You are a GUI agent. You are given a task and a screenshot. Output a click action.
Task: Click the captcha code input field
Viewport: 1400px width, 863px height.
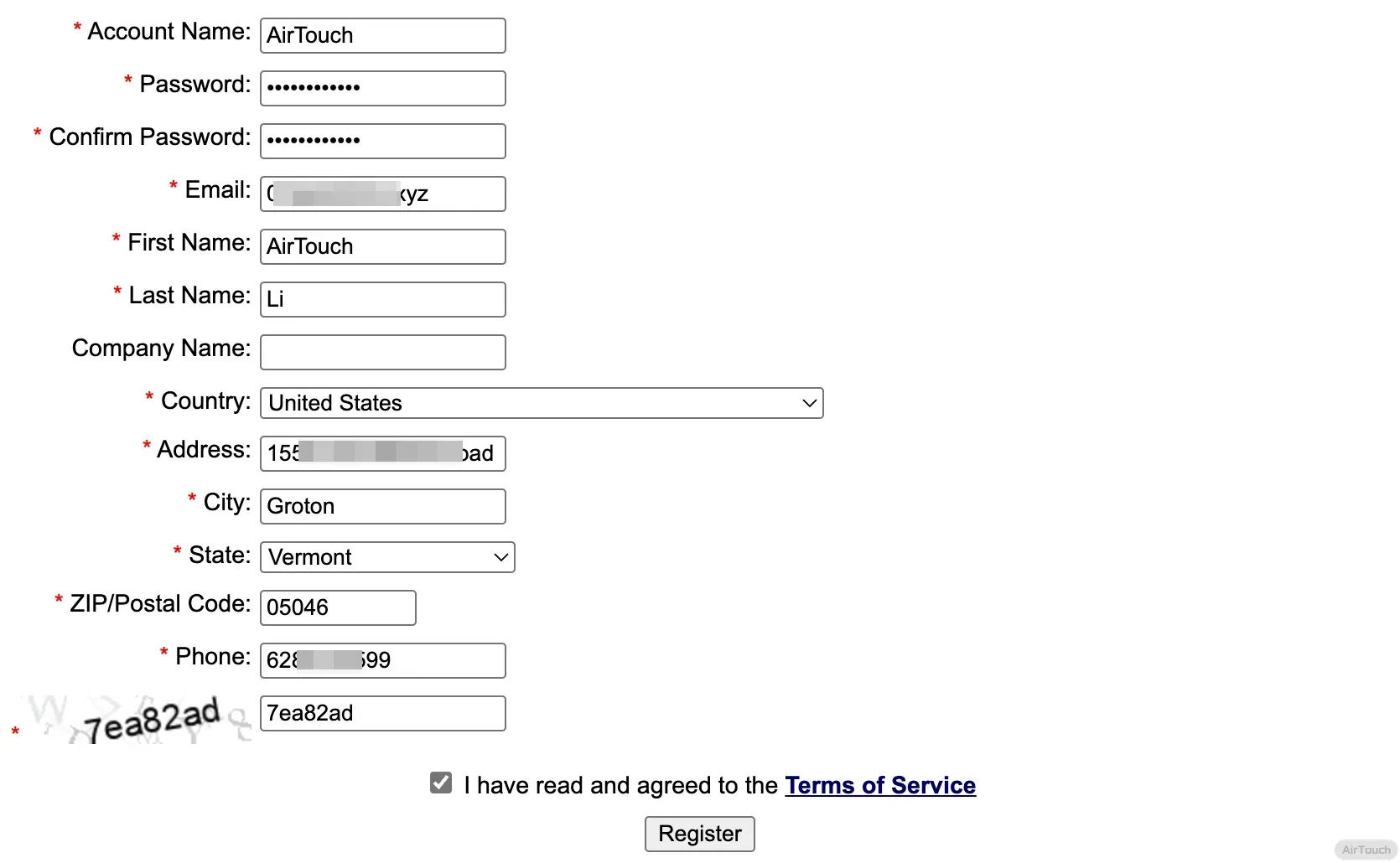(x=382, y=713)
